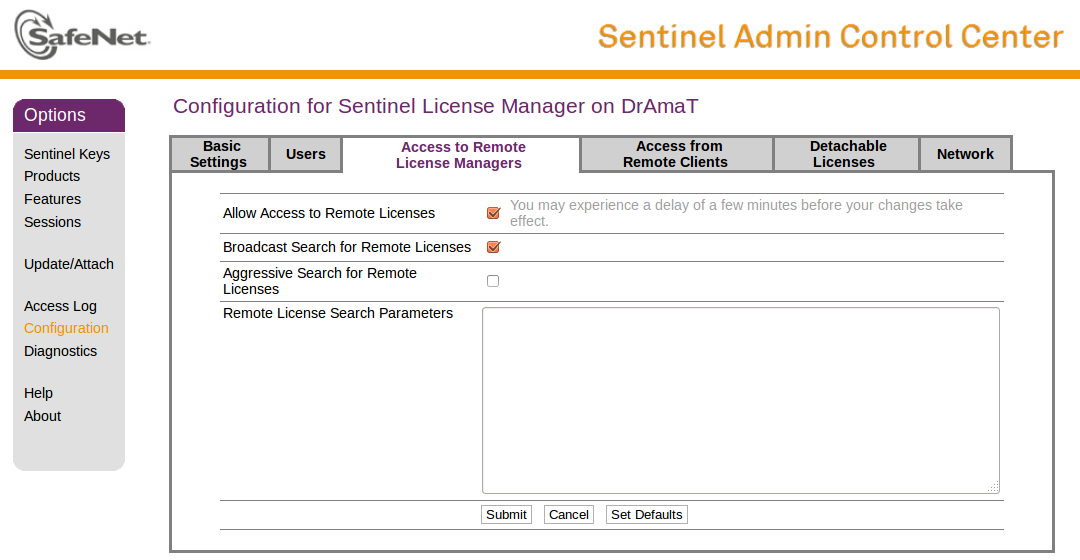
Task: Switch to the Basic Settings tab
Action: pyautogui.click(x=219, y=154)
